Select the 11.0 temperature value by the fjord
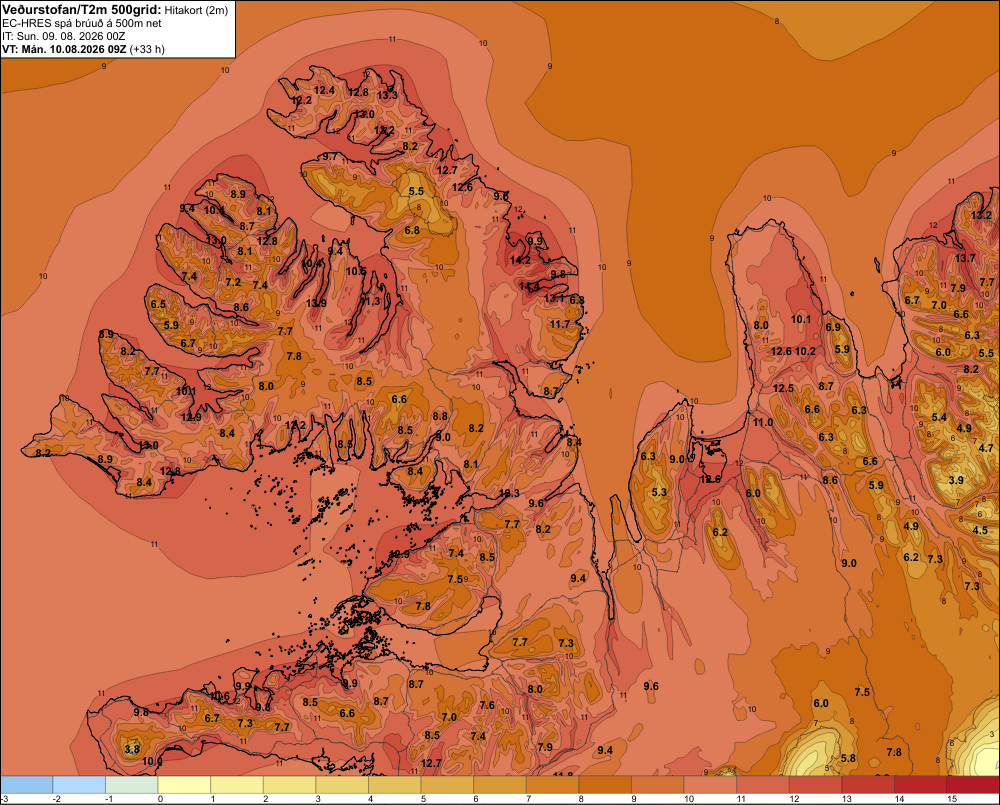 pyautogui.click(x=763, y=422)
